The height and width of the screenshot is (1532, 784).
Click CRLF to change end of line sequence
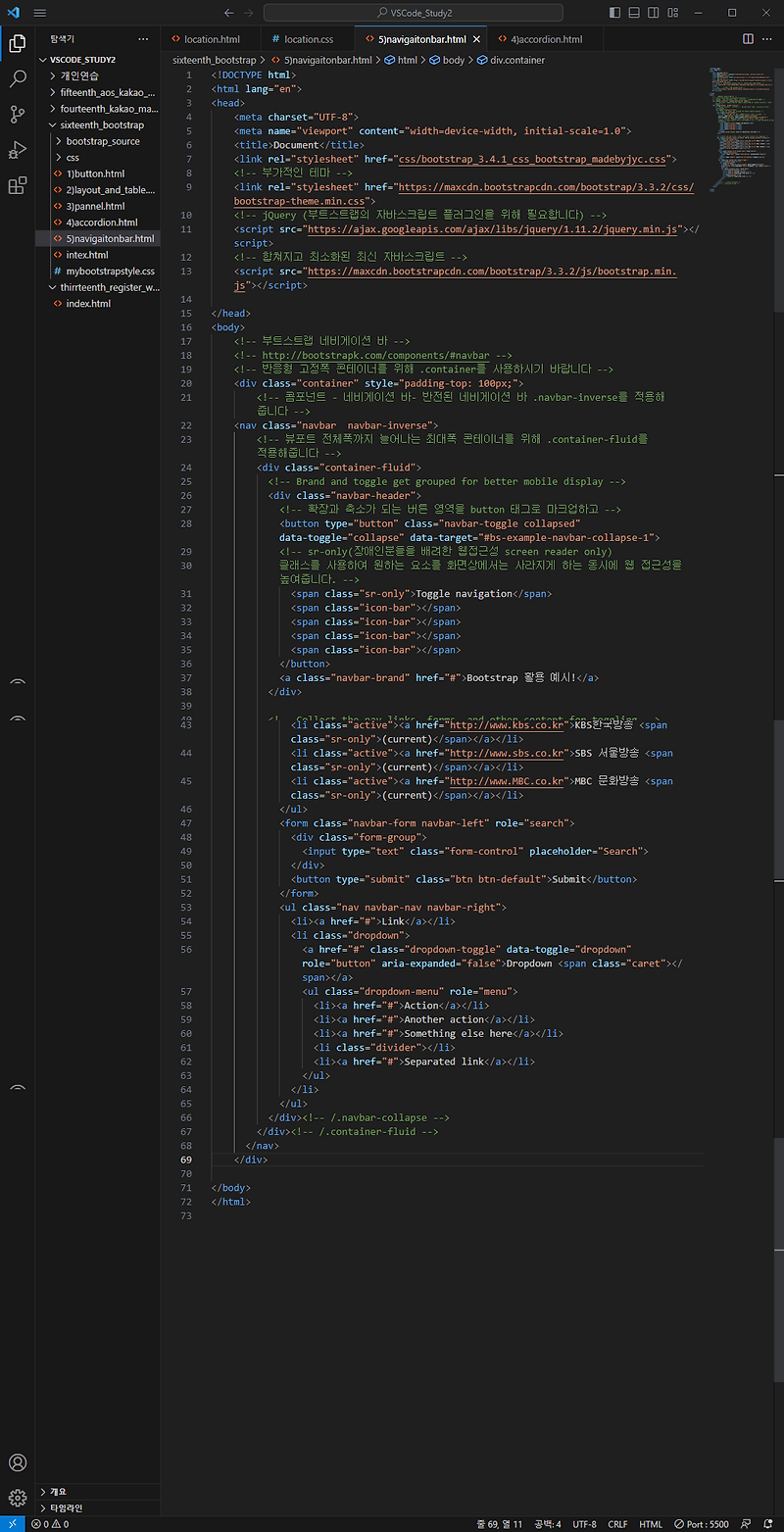tap(617, 1524)
